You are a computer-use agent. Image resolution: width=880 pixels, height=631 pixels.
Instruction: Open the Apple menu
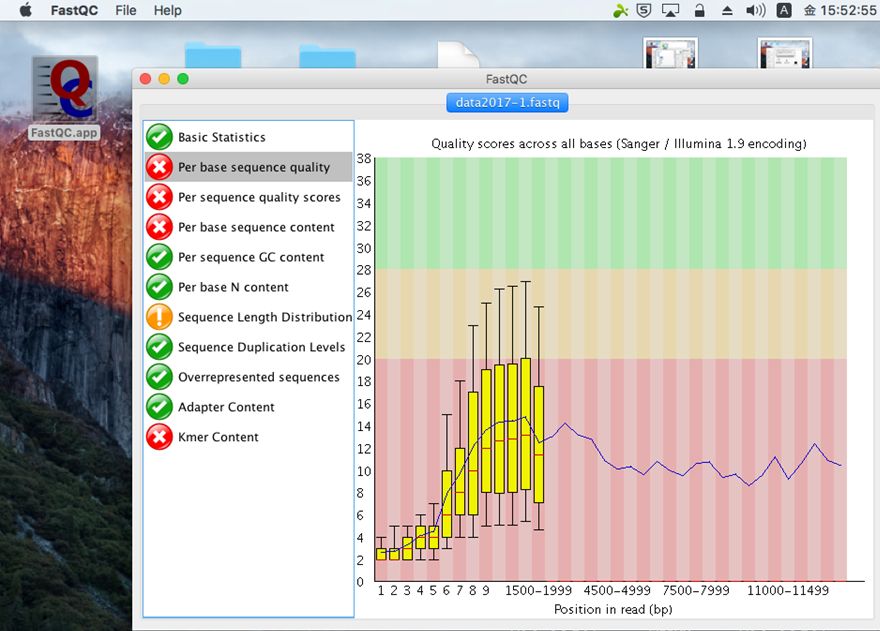pyautogui.click(x=25, y=10)
